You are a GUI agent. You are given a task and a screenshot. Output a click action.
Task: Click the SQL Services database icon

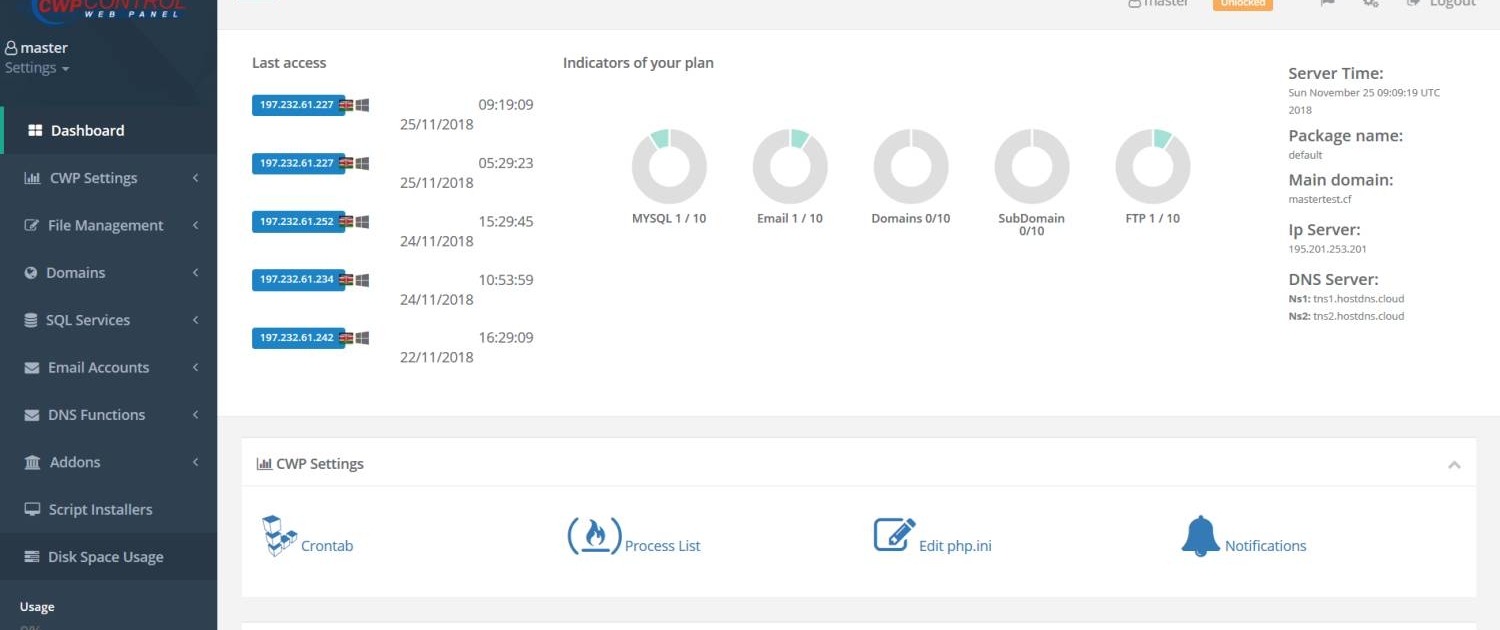31,320
